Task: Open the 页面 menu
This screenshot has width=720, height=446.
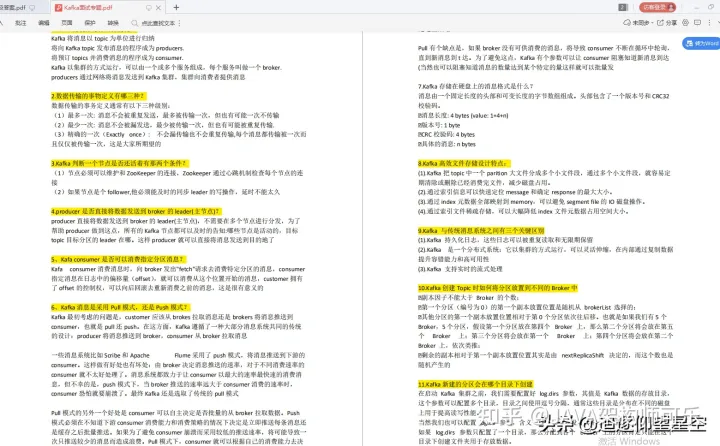Action: (67, 23)
